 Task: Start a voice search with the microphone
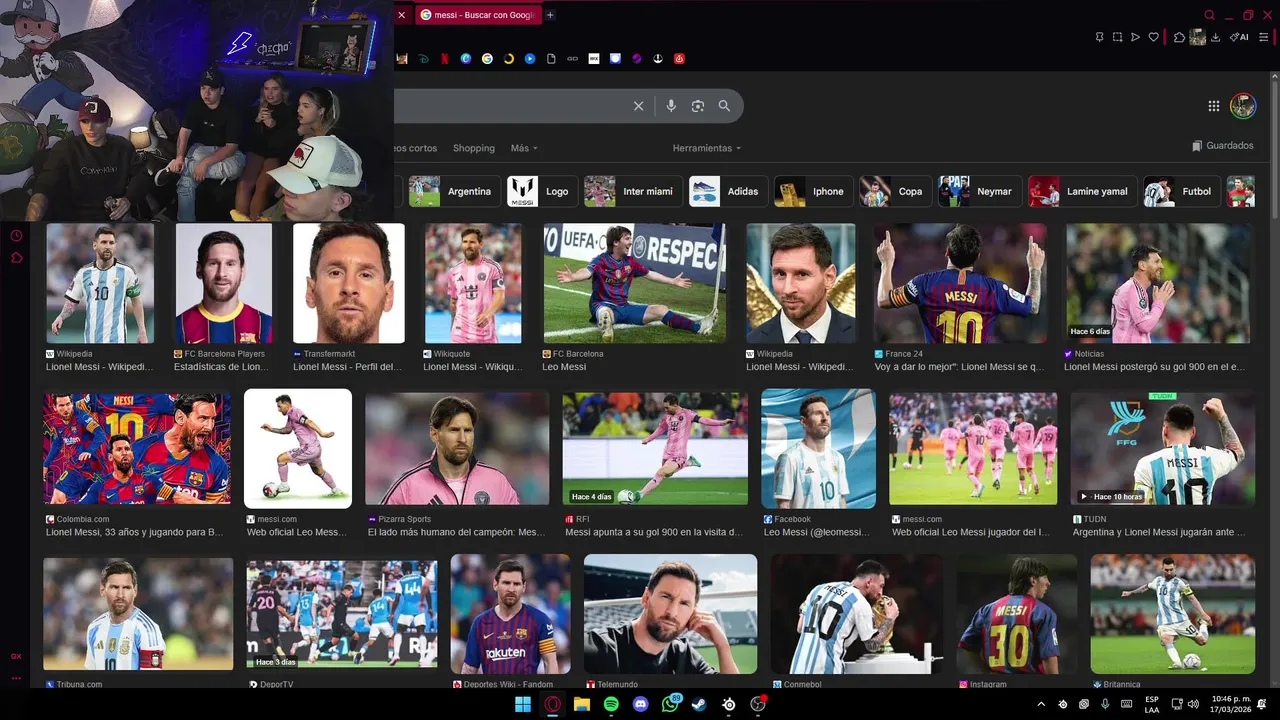coord(671,106)
